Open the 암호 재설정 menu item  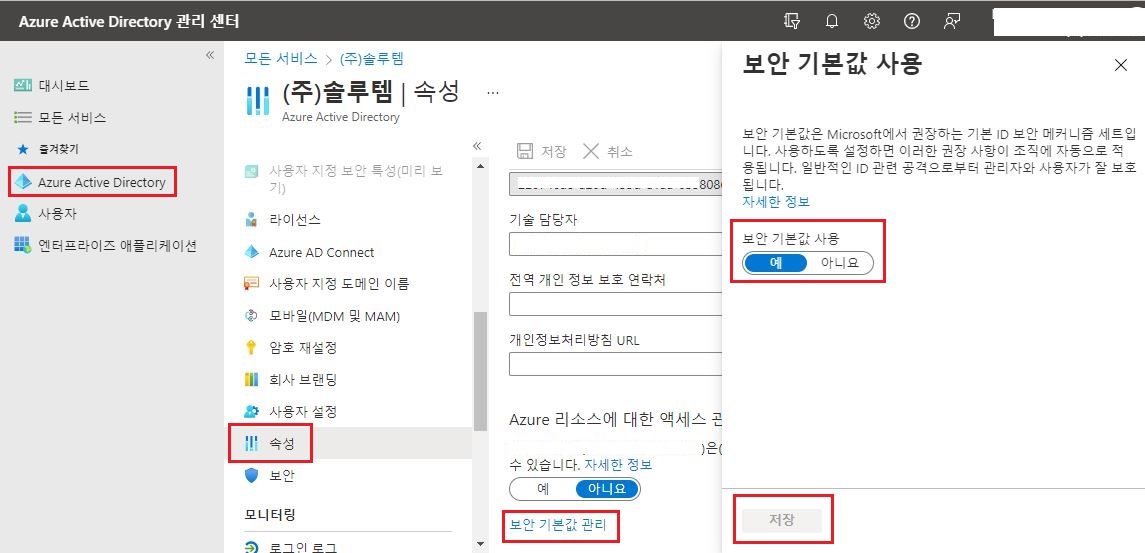pos(303,348)
